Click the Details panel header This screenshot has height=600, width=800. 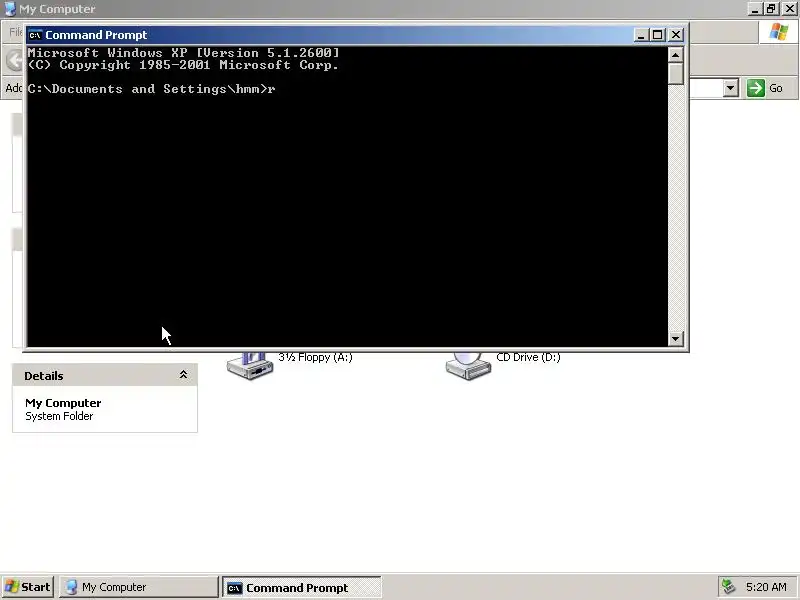pyautogui.click(x=105, y=376)
